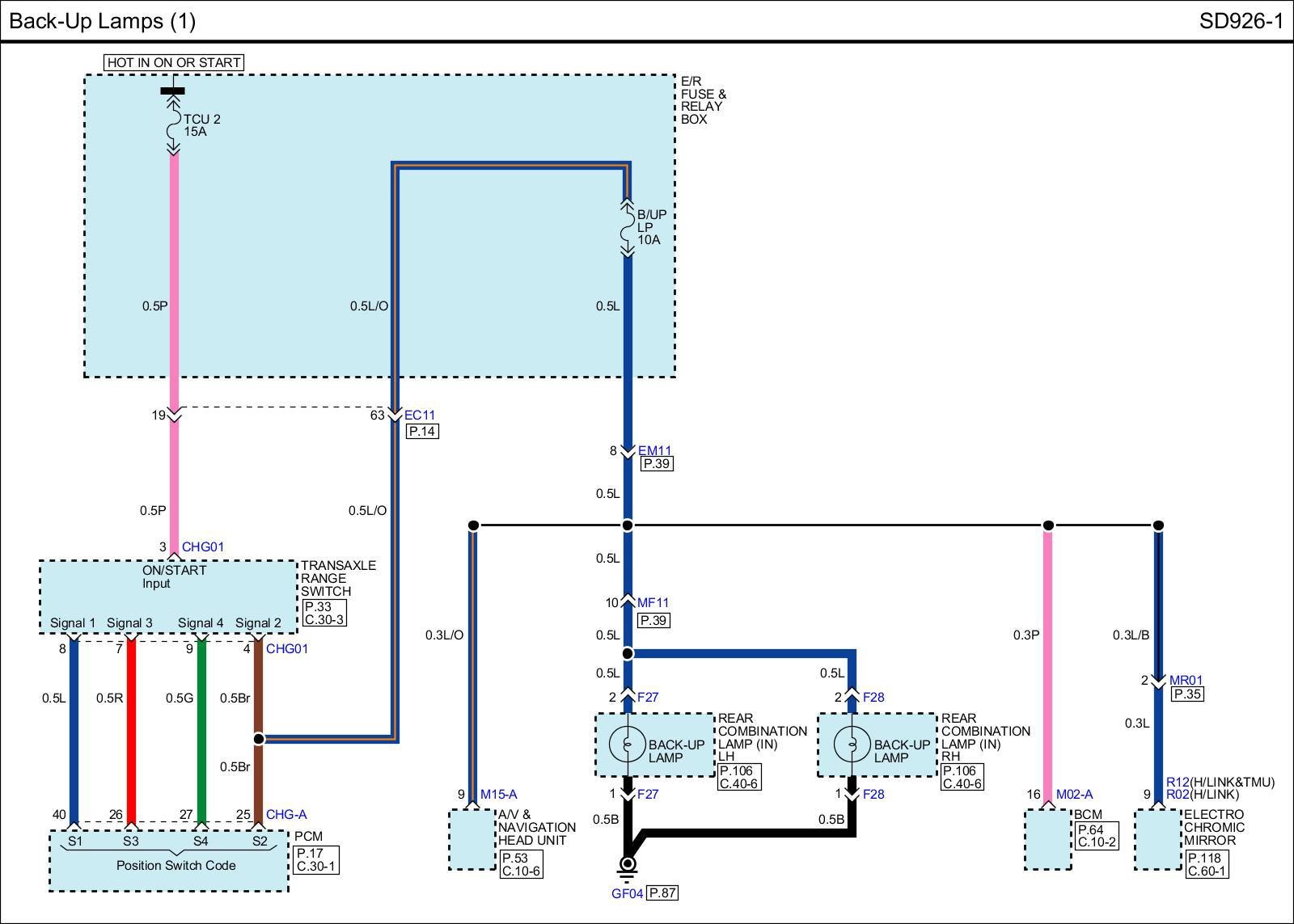Click the HOT IN ON OR START label
This screenshot has width=1294, height=924.
tap(174, 62)
